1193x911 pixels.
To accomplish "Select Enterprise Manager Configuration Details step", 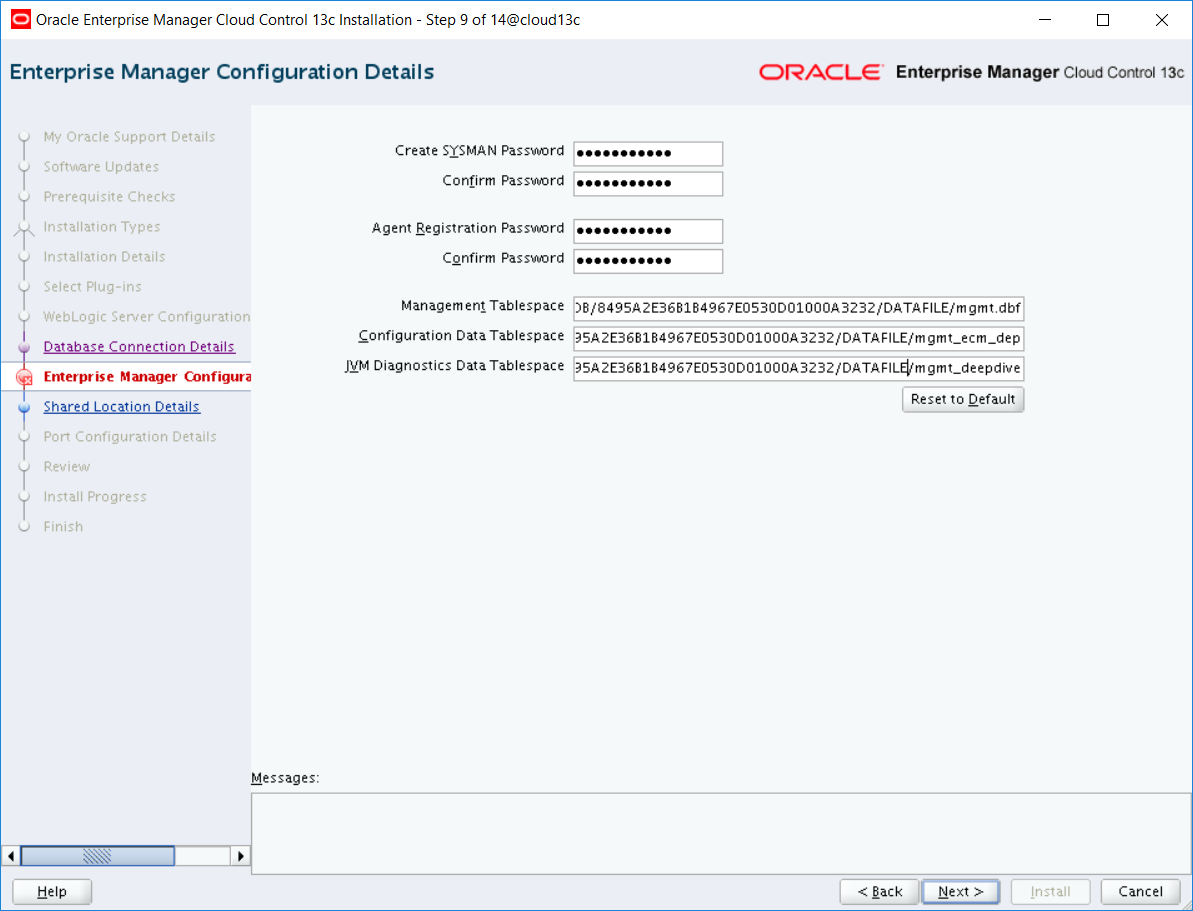I will (147, 377).
